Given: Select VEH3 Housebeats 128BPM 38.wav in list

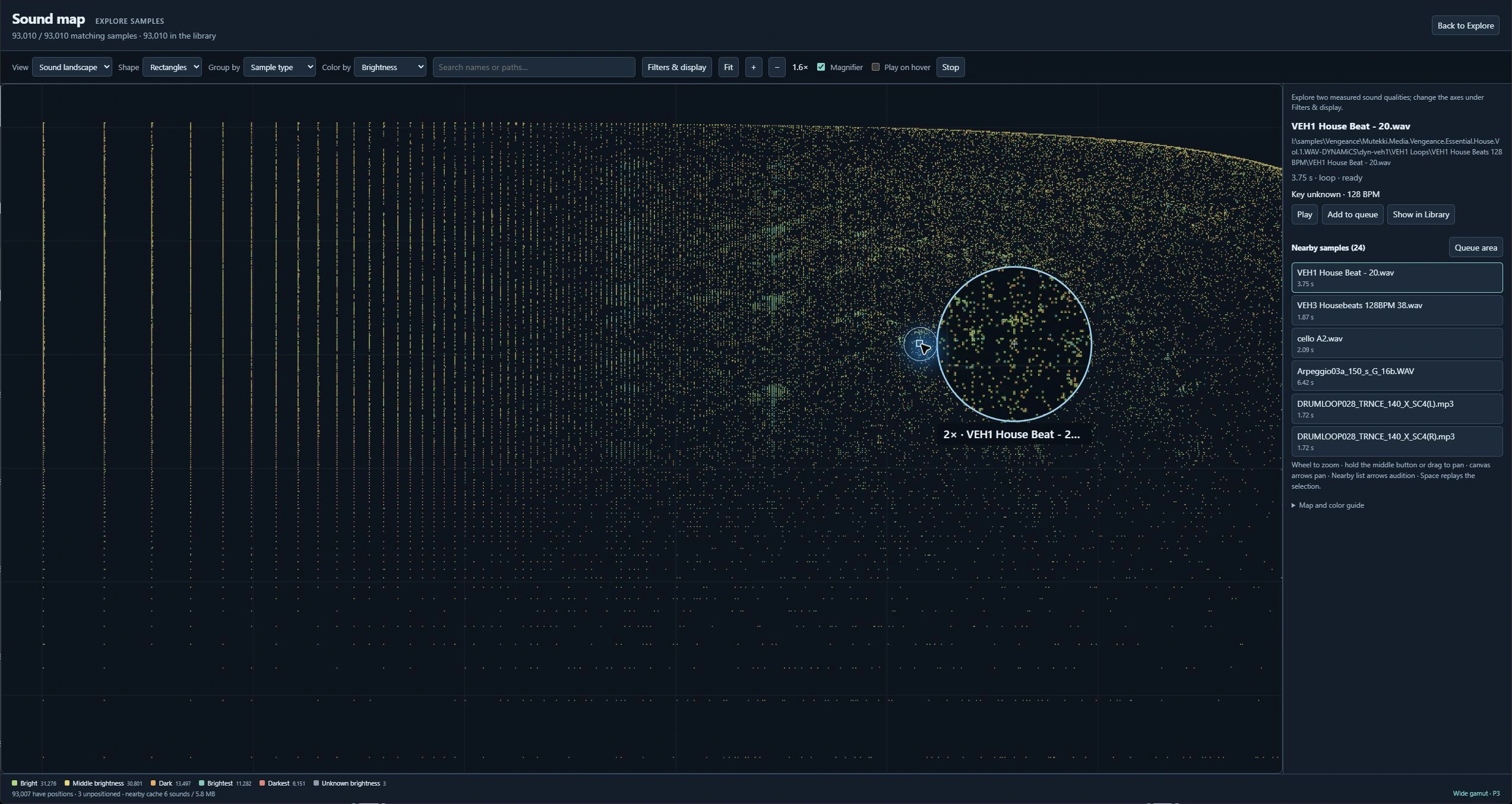Looking at the screenshot, I should 1397,310.
